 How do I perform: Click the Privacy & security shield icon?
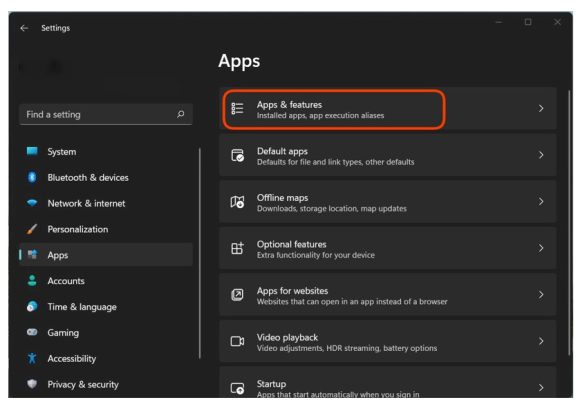point(32,384)
